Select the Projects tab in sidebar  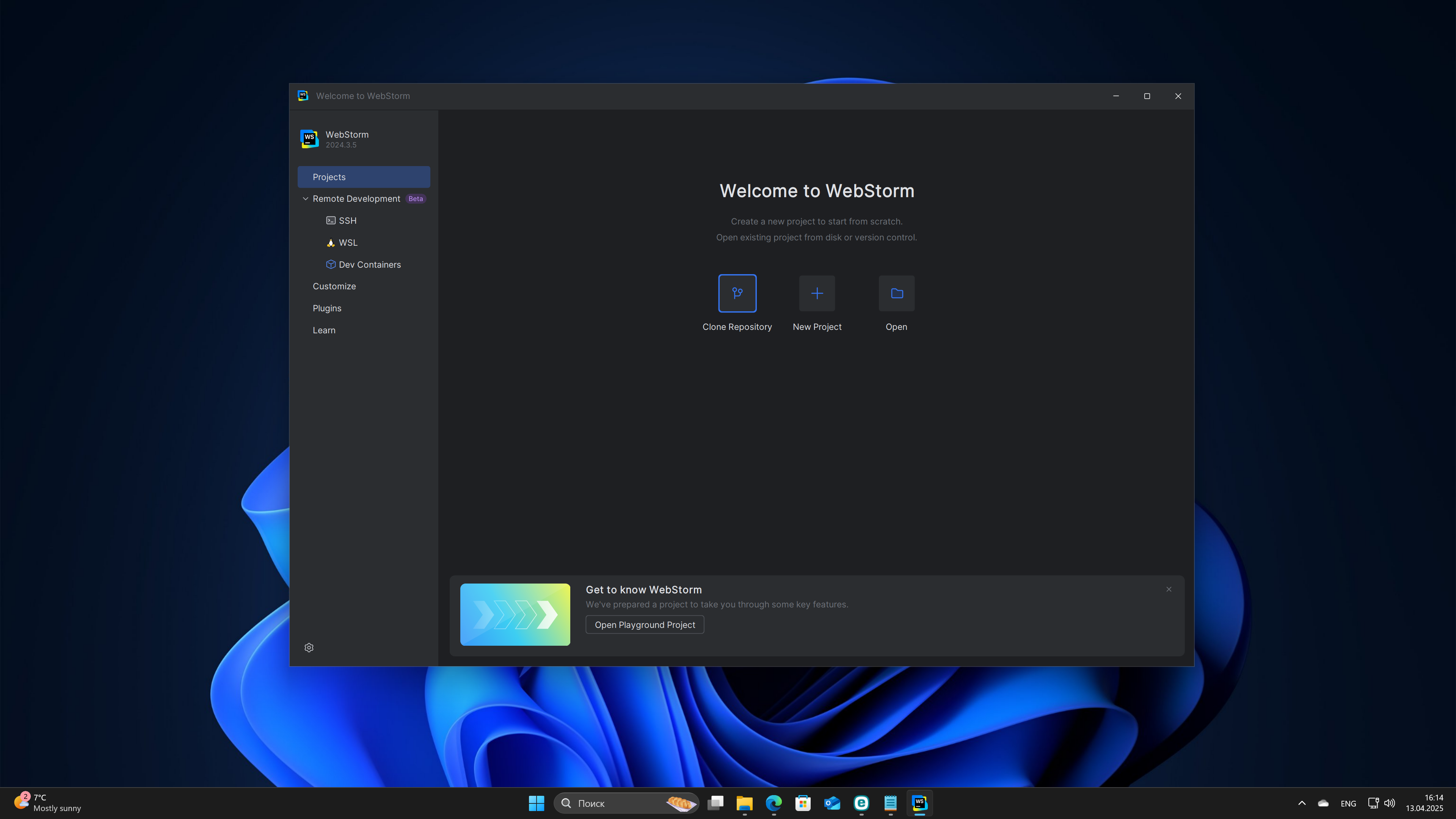364,177
